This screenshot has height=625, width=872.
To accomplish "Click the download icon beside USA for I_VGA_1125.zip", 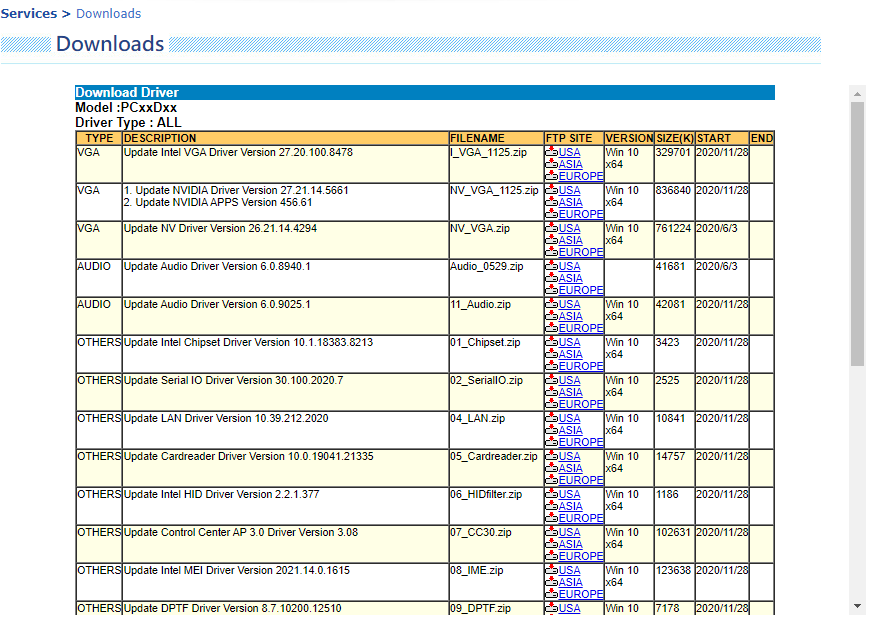I will 551,152.
